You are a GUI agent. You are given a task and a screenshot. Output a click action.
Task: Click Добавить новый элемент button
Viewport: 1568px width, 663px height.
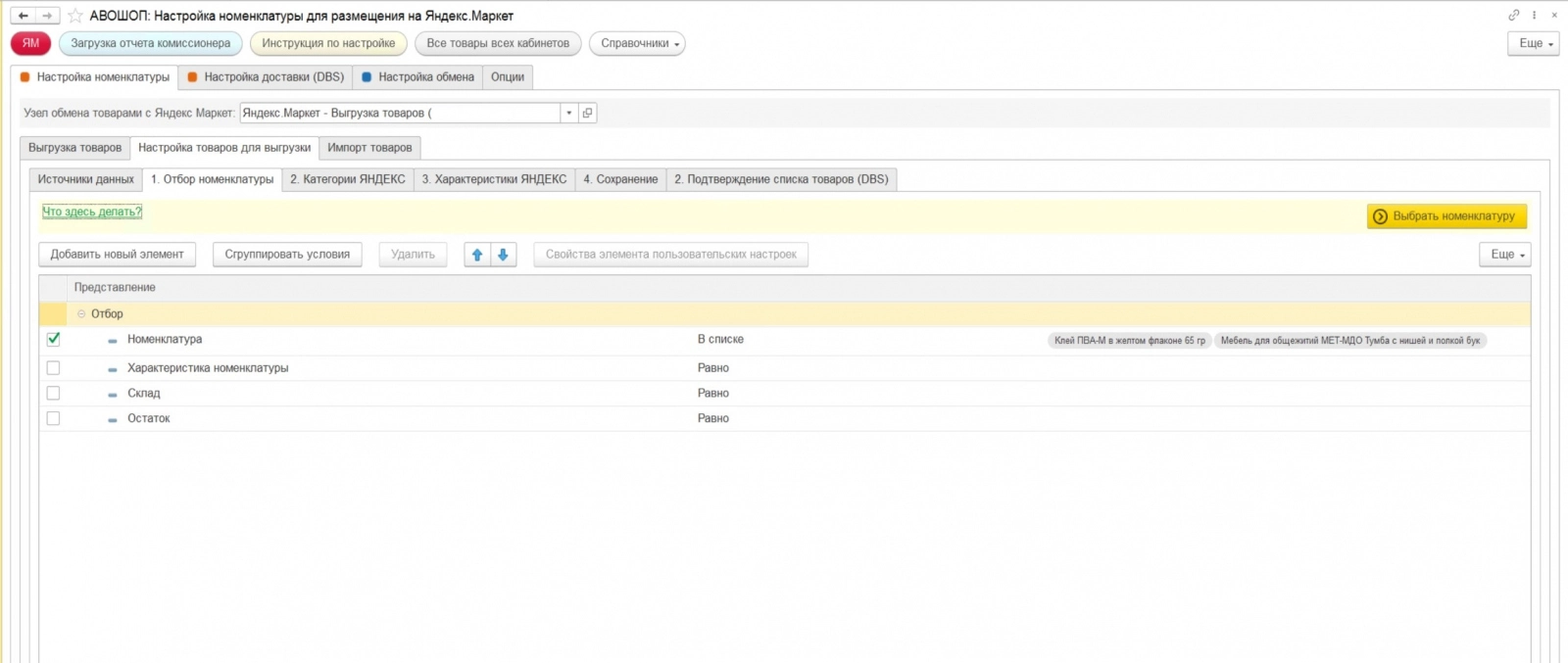pos(118,255)
